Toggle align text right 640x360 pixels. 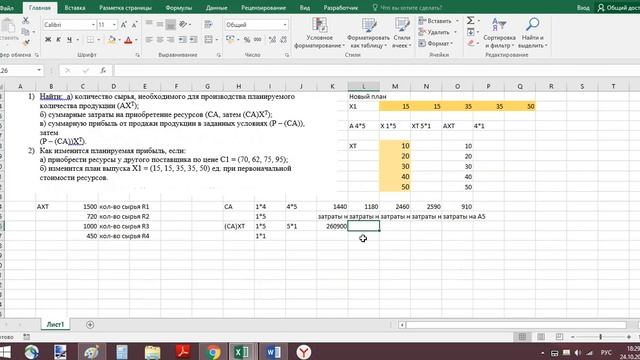(x=170, y=40)
